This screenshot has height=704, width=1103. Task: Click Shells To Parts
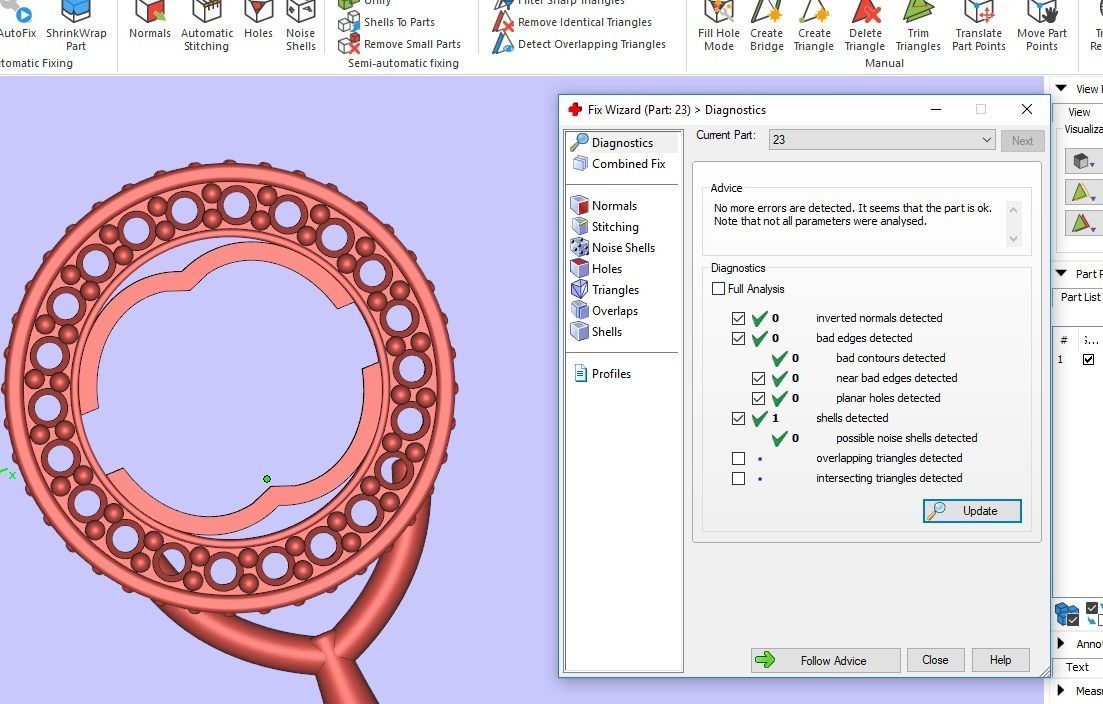[387, 23]
